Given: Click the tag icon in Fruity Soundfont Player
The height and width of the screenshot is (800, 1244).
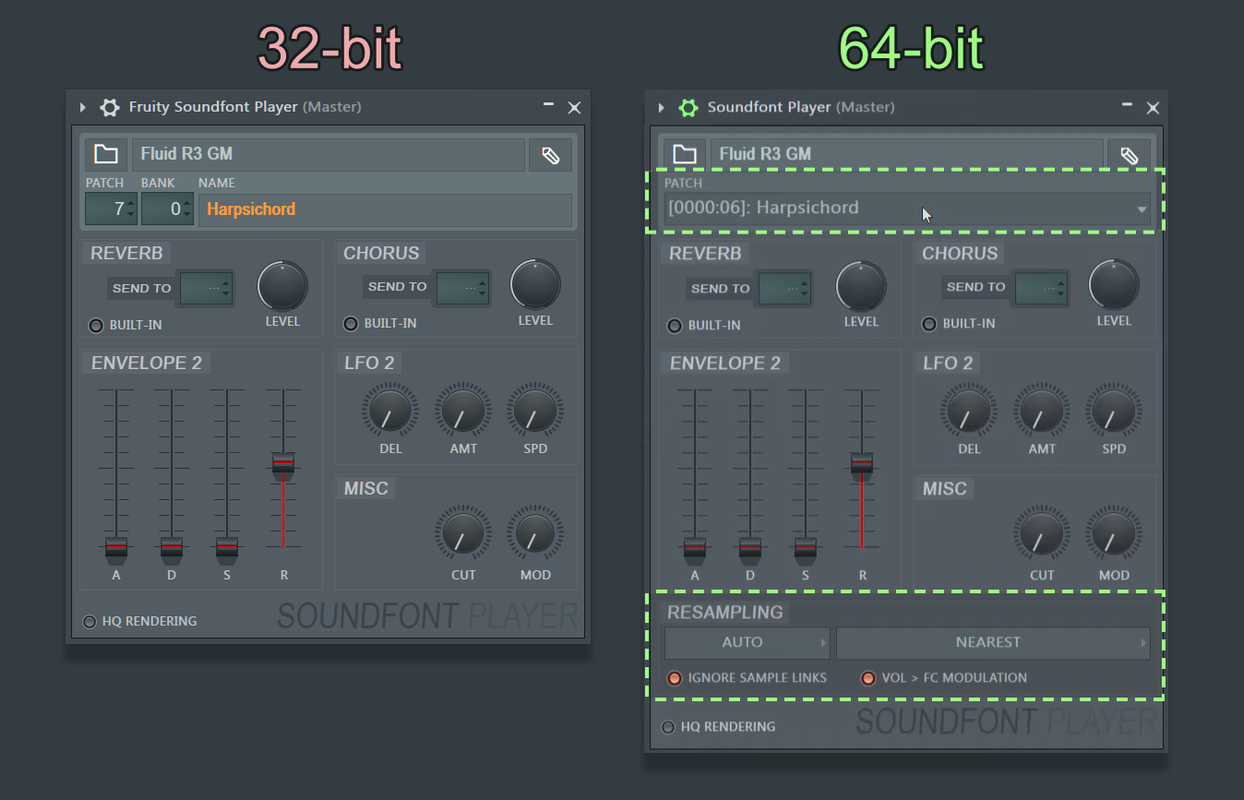Looking at the screenshot, I should (x=550, y=155).
